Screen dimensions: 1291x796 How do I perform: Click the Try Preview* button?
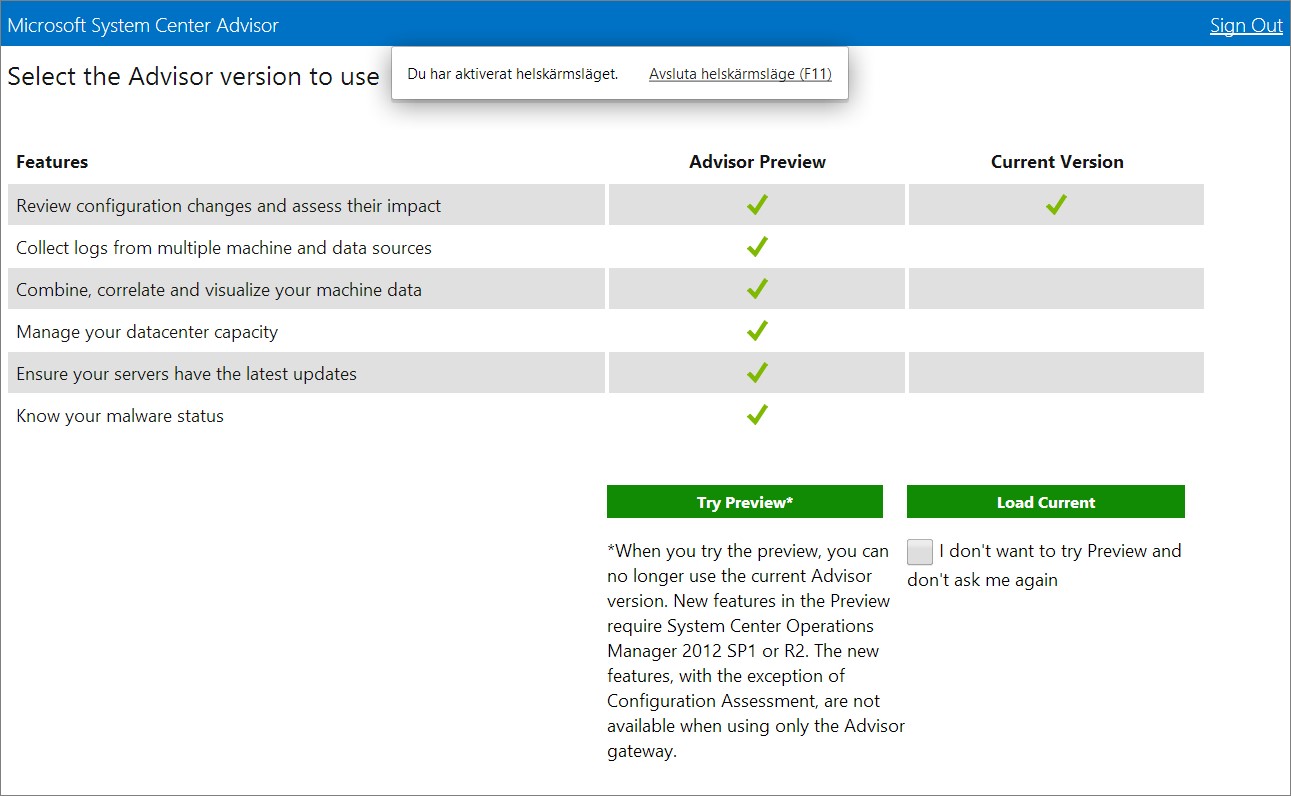pos(745,502)
